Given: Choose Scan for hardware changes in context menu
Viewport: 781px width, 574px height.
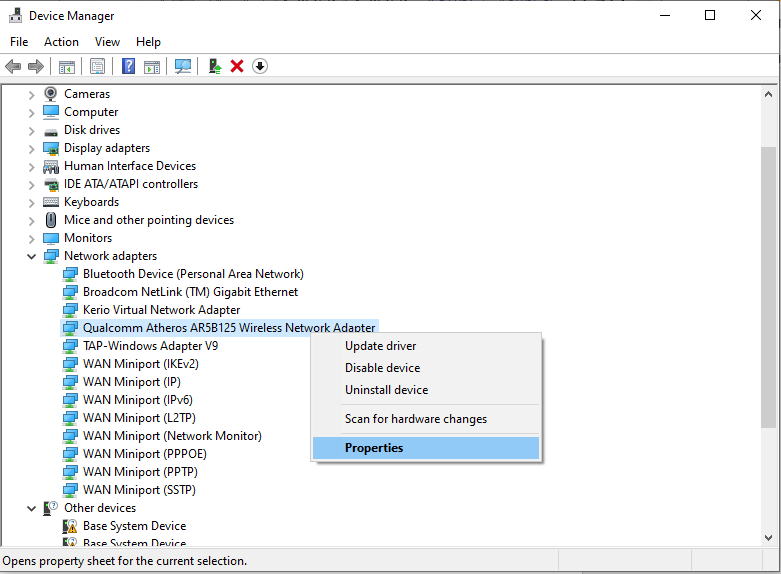Looking at the screenshot, I should [x=426, y=419].
